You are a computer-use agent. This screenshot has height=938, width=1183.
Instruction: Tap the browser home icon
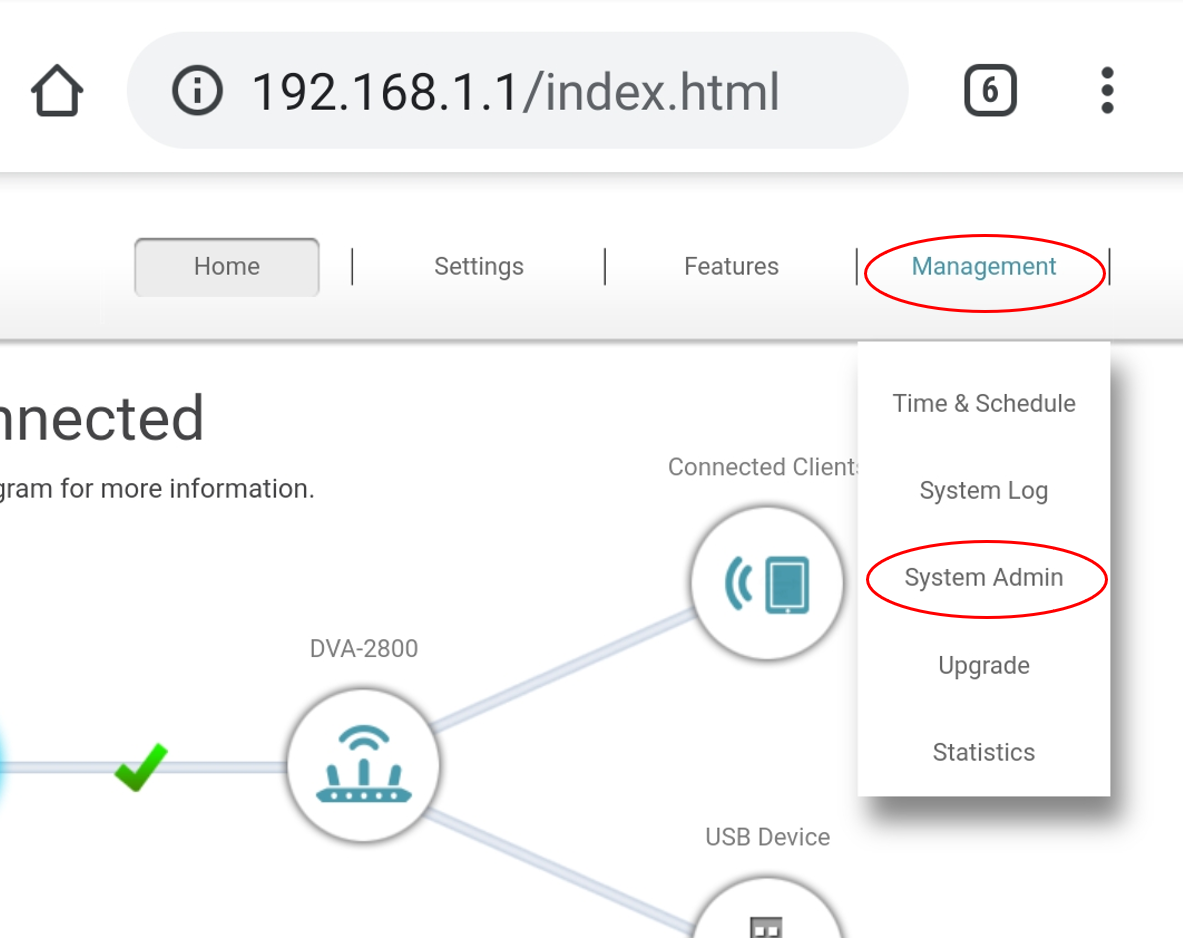[57, 91]
